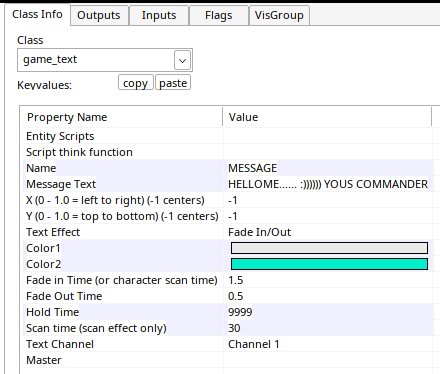This screenshot has height=374, width=440.
Task: Click the 9999 hold time value
Action: (240, 312)
